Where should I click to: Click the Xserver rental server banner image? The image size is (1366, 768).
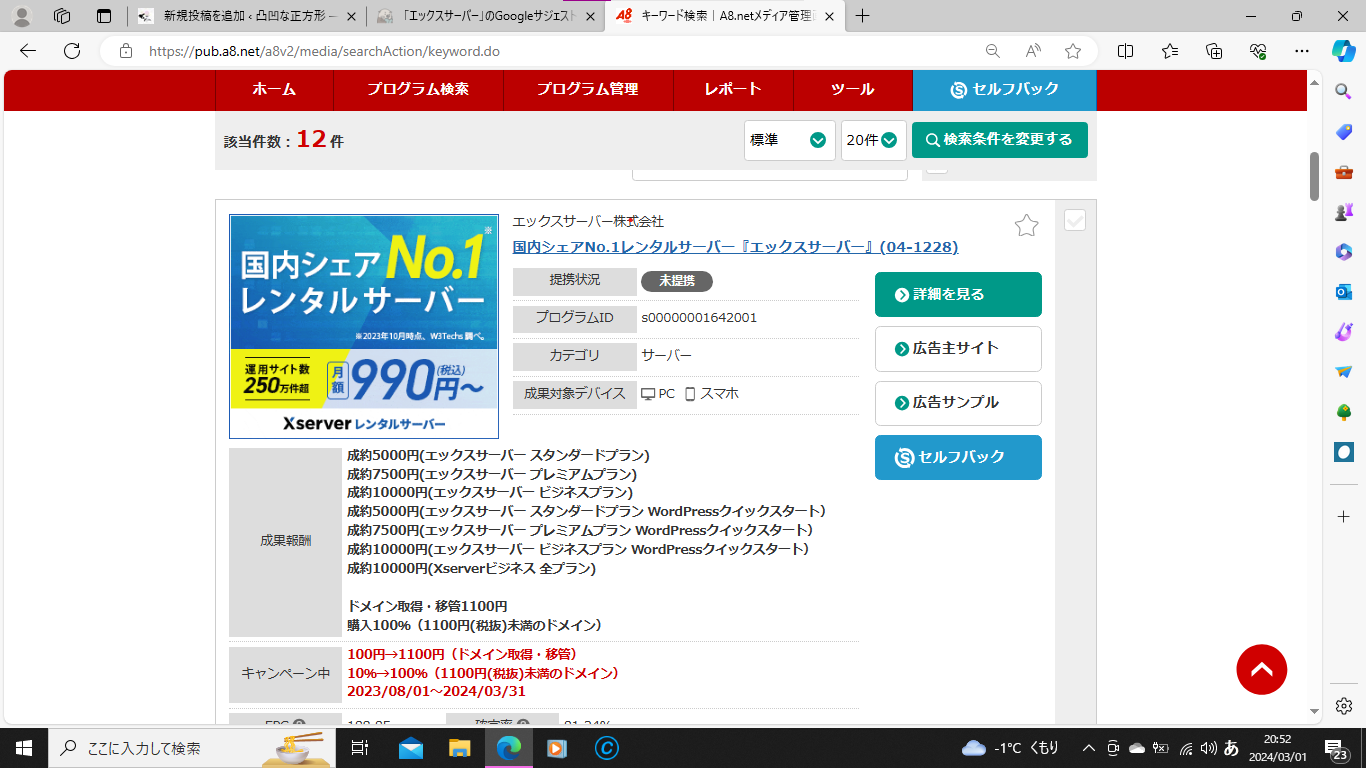pyautogui.click(x=364, y=326)
